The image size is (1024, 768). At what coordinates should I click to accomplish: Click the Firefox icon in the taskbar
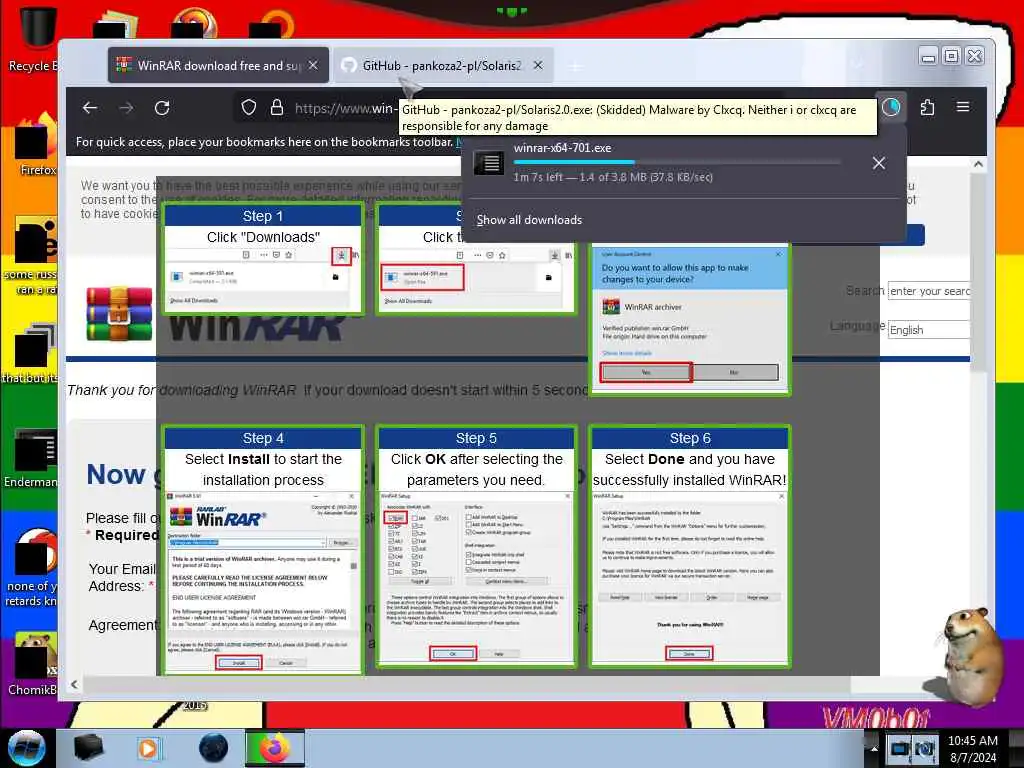tap(274, 748)
